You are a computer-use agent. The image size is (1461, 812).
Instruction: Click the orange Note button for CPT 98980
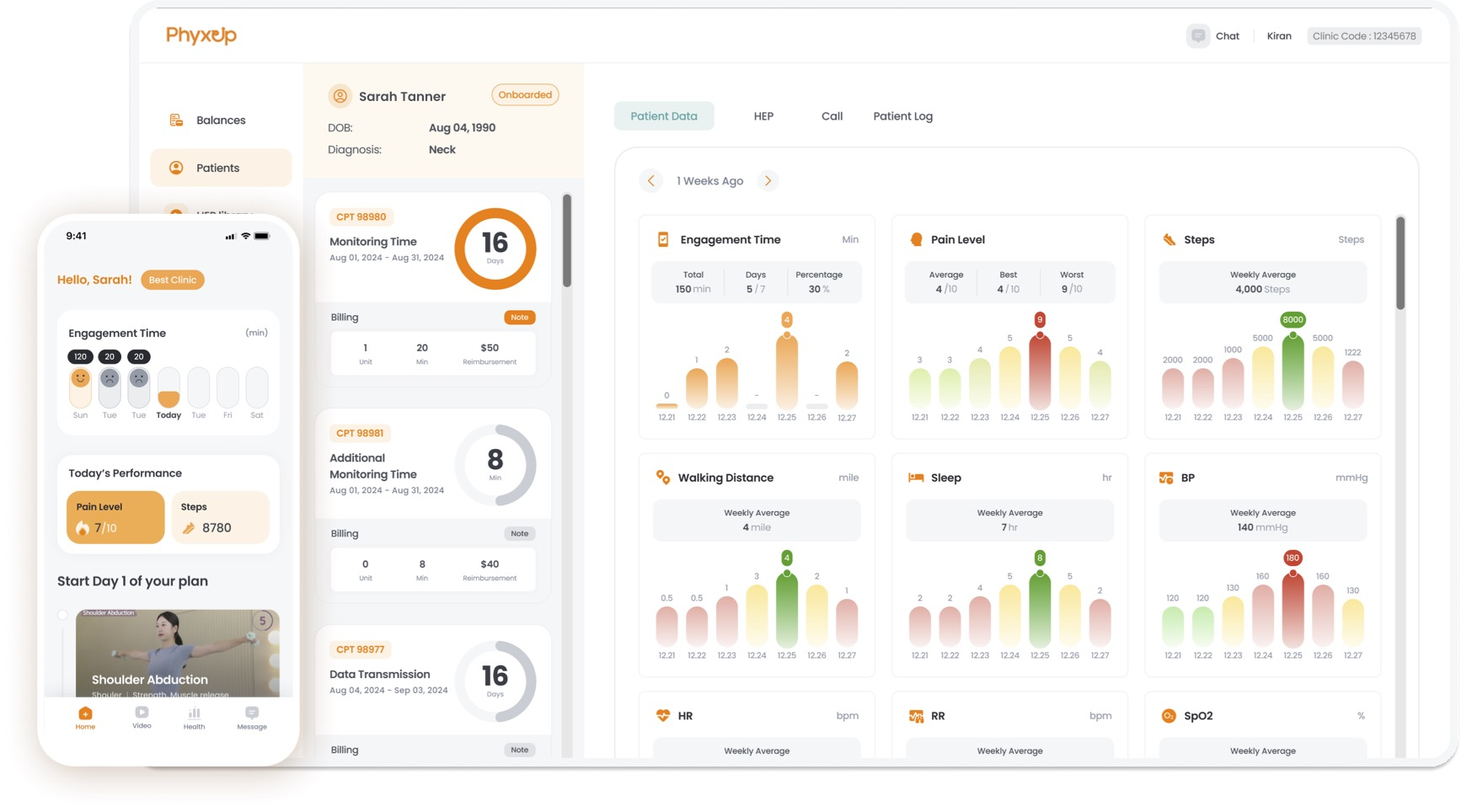(x=519, y=318)
